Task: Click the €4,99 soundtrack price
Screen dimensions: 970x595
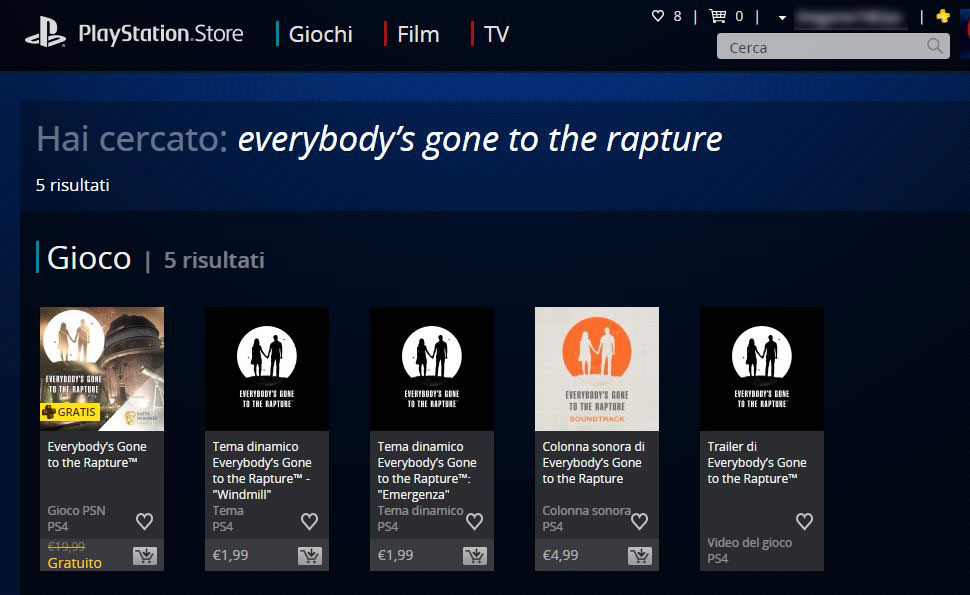Action: tap(560, 555)
